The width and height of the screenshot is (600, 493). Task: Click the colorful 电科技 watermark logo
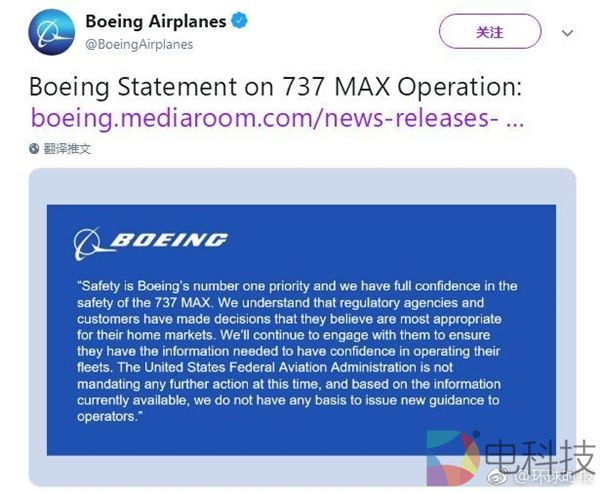[453, 458]
